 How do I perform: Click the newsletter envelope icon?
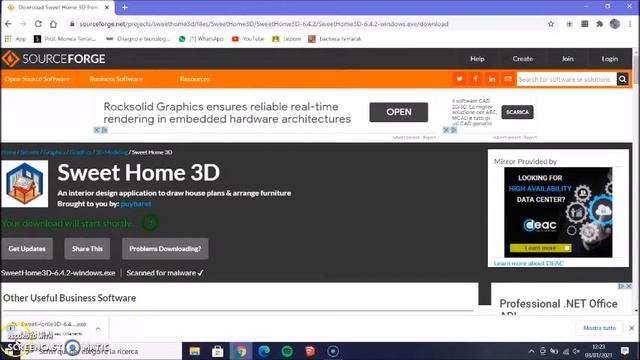coord(508,79)
